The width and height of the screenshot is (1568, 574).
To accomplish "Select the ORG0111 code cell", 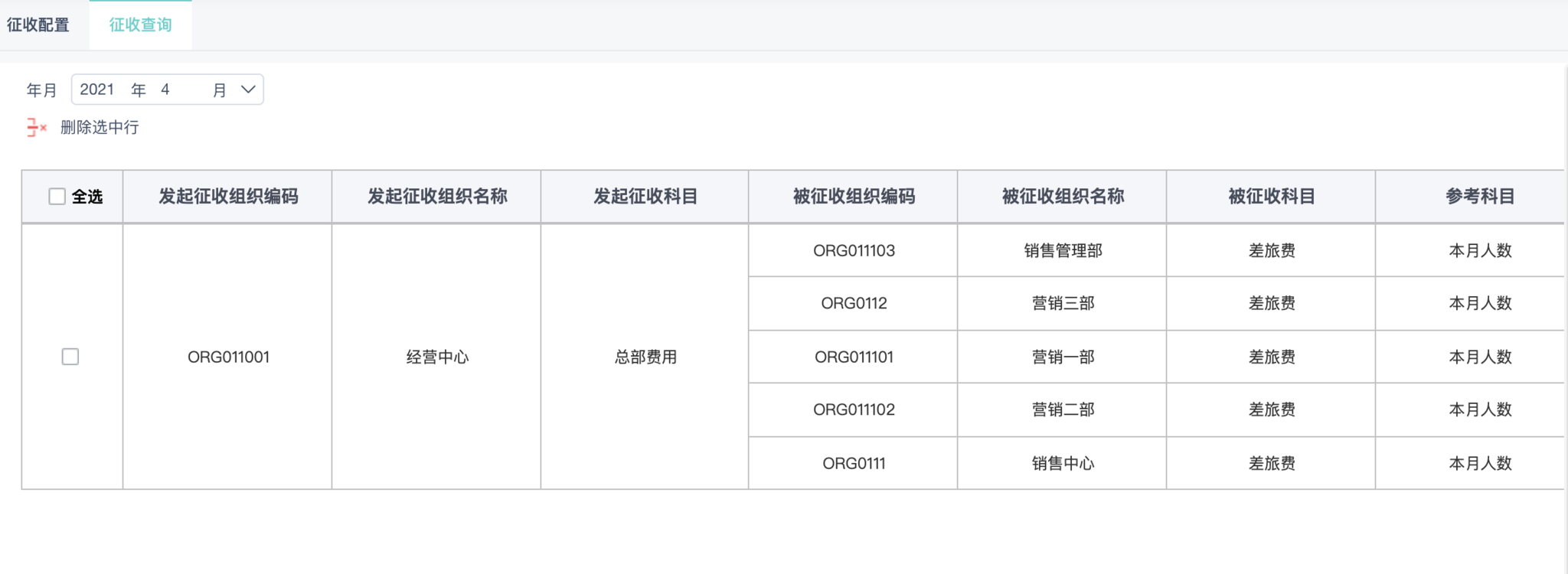I will pos(854,463).
